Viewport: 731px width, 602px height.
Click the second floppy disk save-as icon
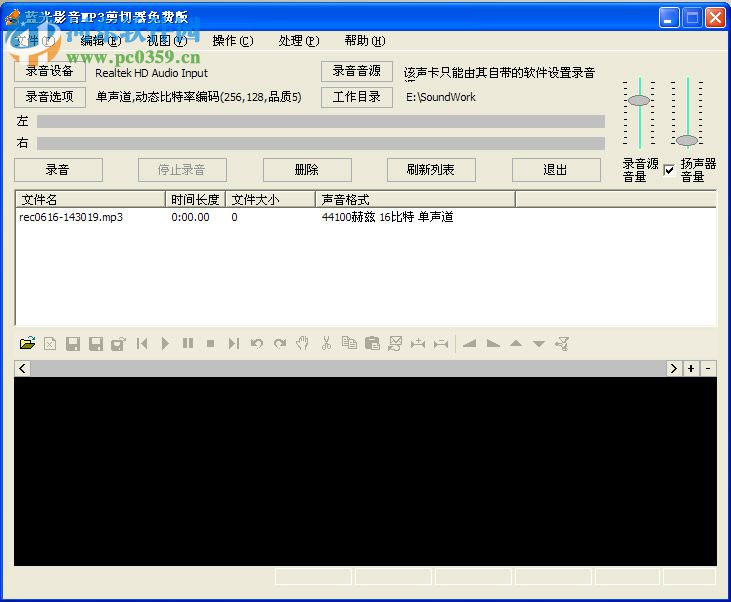tap(96, 344)
